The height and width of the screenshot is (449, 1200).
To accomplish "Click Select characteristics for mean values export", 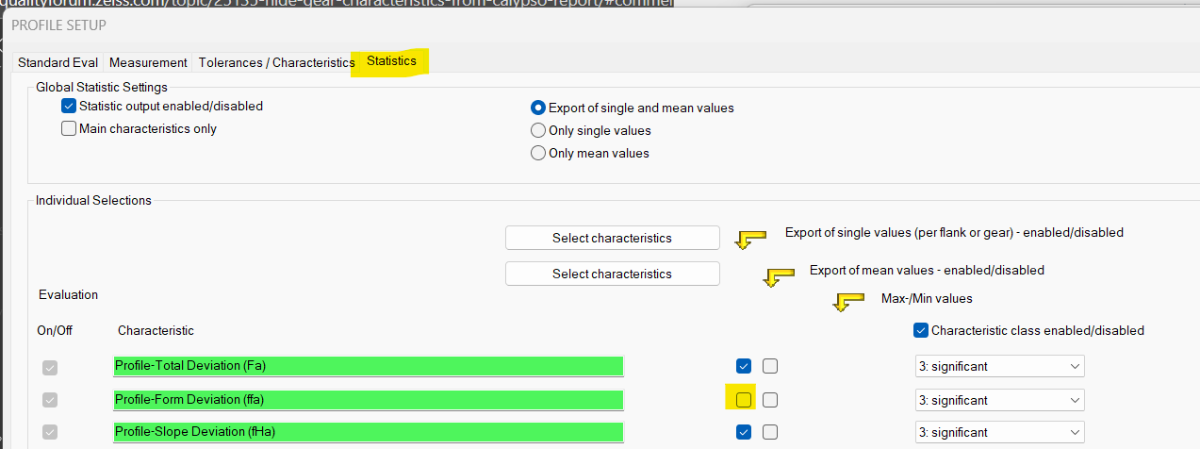I will tap(612, 274).
